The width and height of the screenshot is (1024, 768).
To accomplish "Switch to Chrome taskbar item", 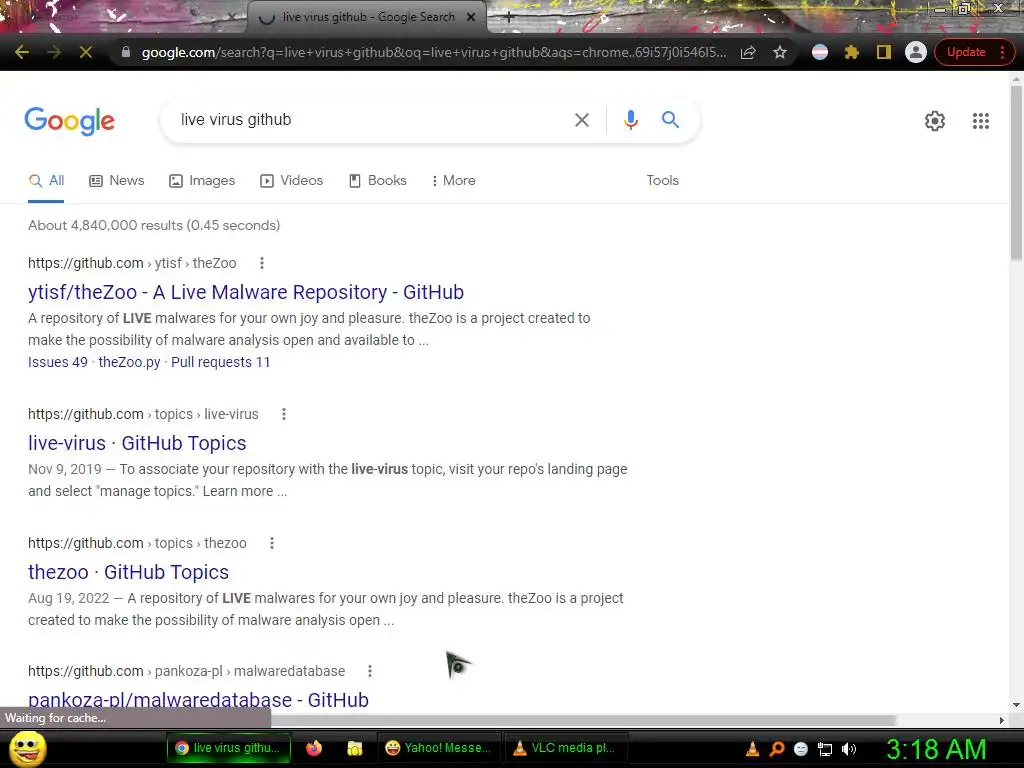I will 229,748.
